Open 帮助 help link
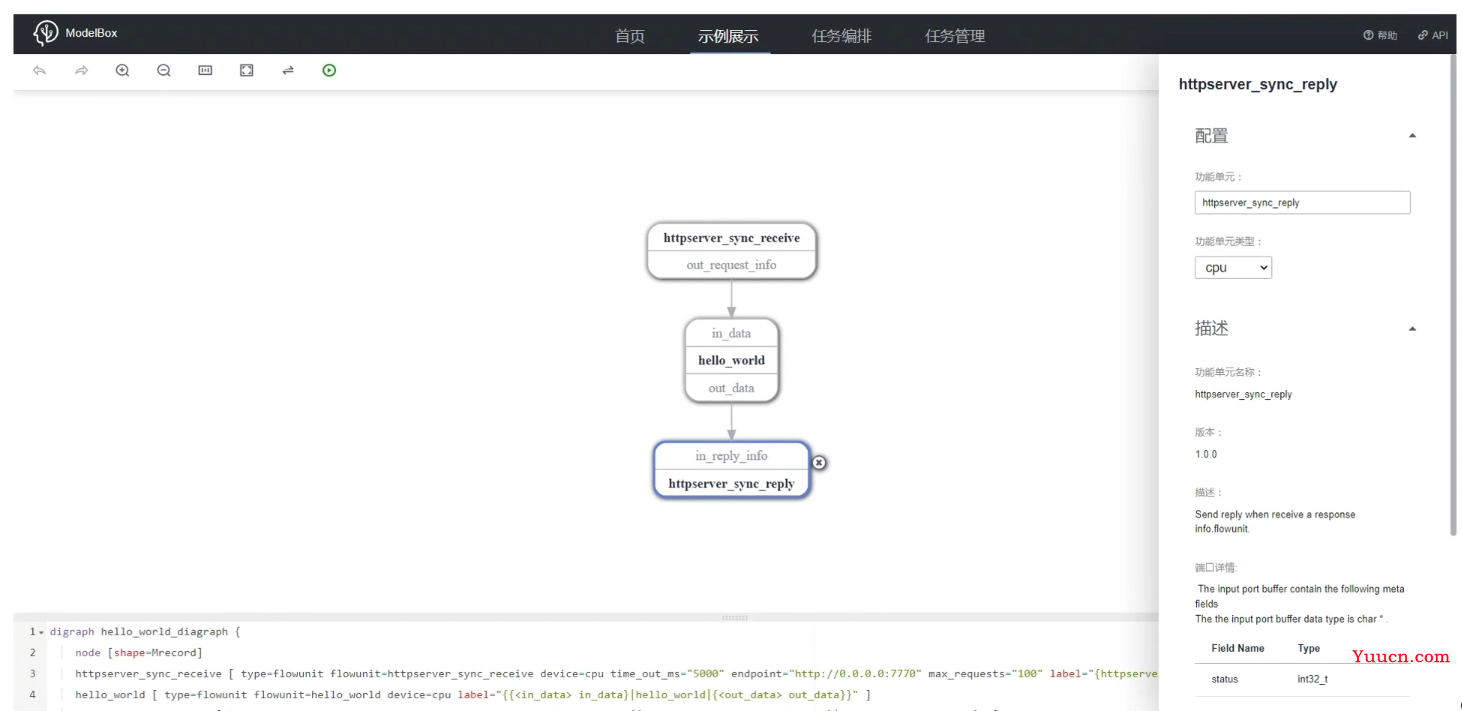The image size is (1462, 711). pos(1380,35)
